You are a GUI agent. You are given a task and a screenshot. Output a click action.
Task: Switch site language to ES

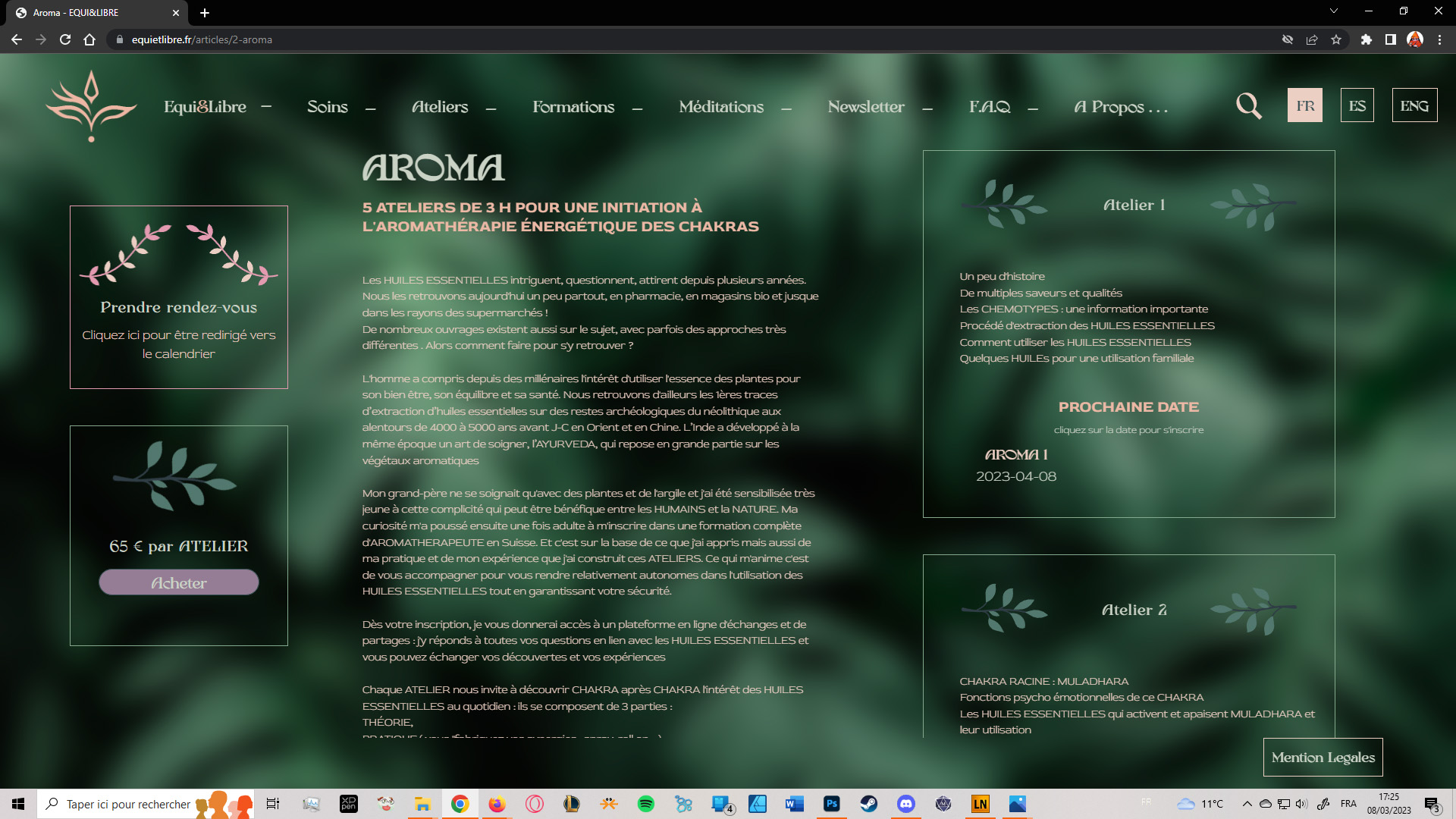click(1357, 106)
